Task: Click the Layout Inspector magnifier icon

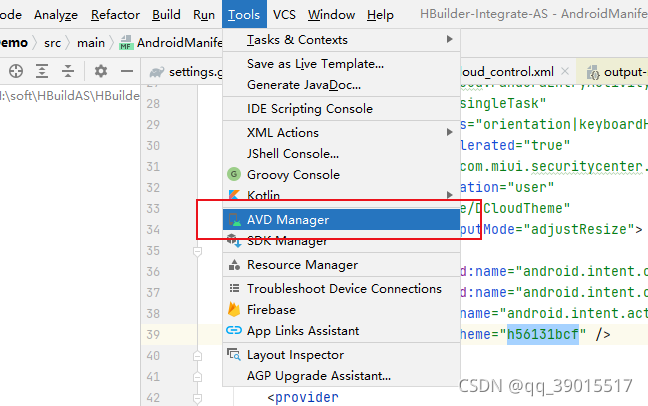Action: tap(234, 354)
